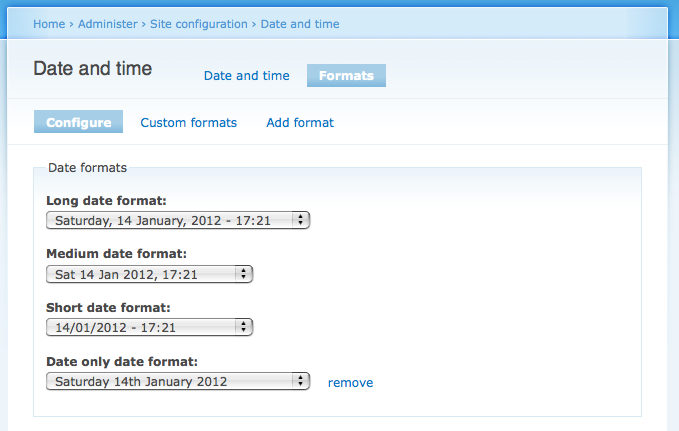Click Date and time breadcrumb link
Viewport: 679px width, 431px height.
point(300,24)
